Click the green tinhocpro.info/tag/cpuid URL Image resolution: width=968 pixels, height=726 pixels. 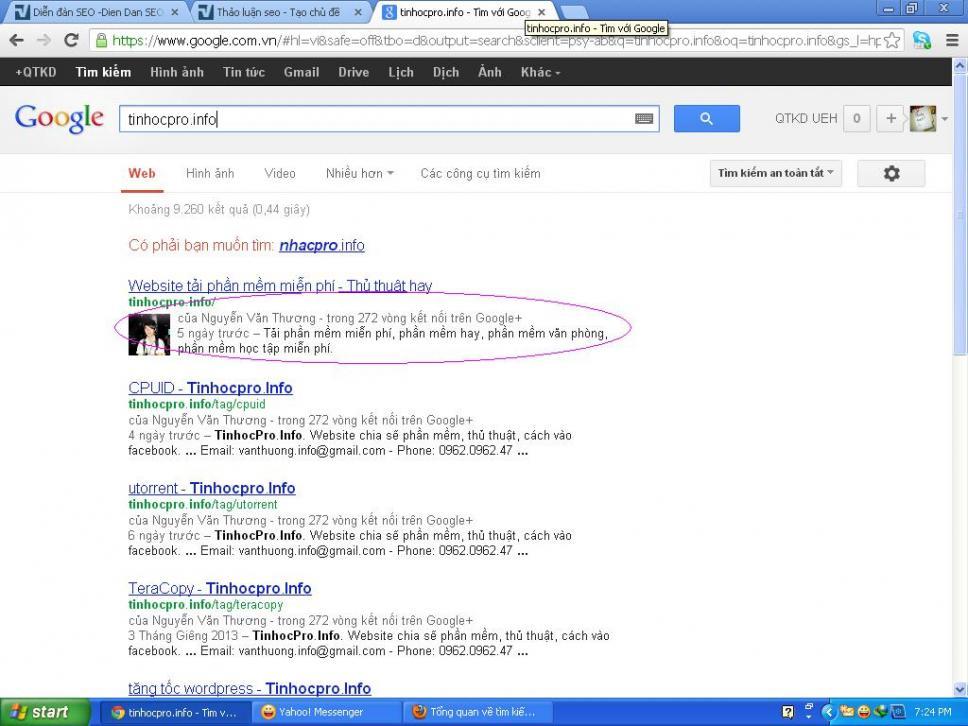click(x=197, y=404)
